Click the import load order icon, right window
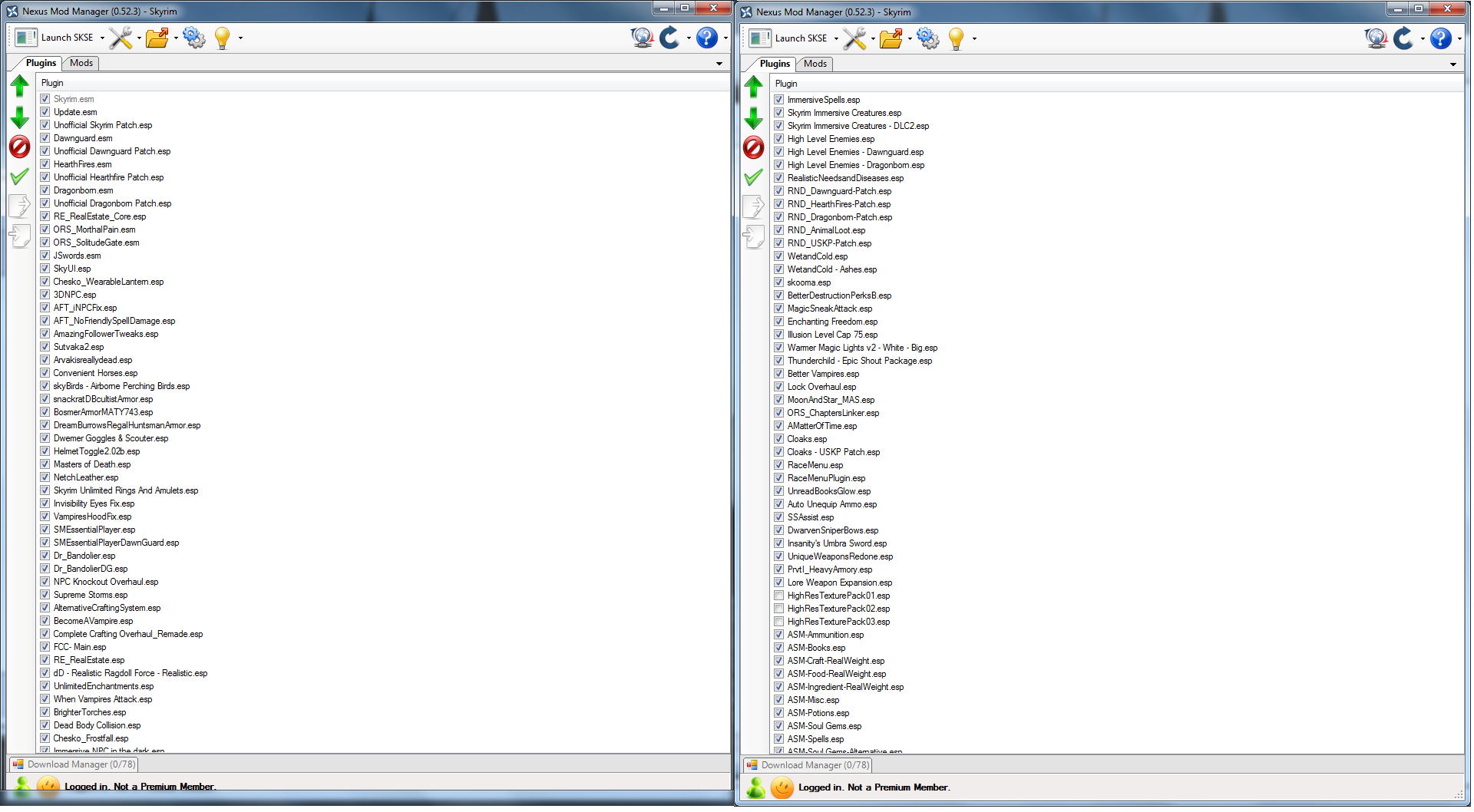 point(754,236)
